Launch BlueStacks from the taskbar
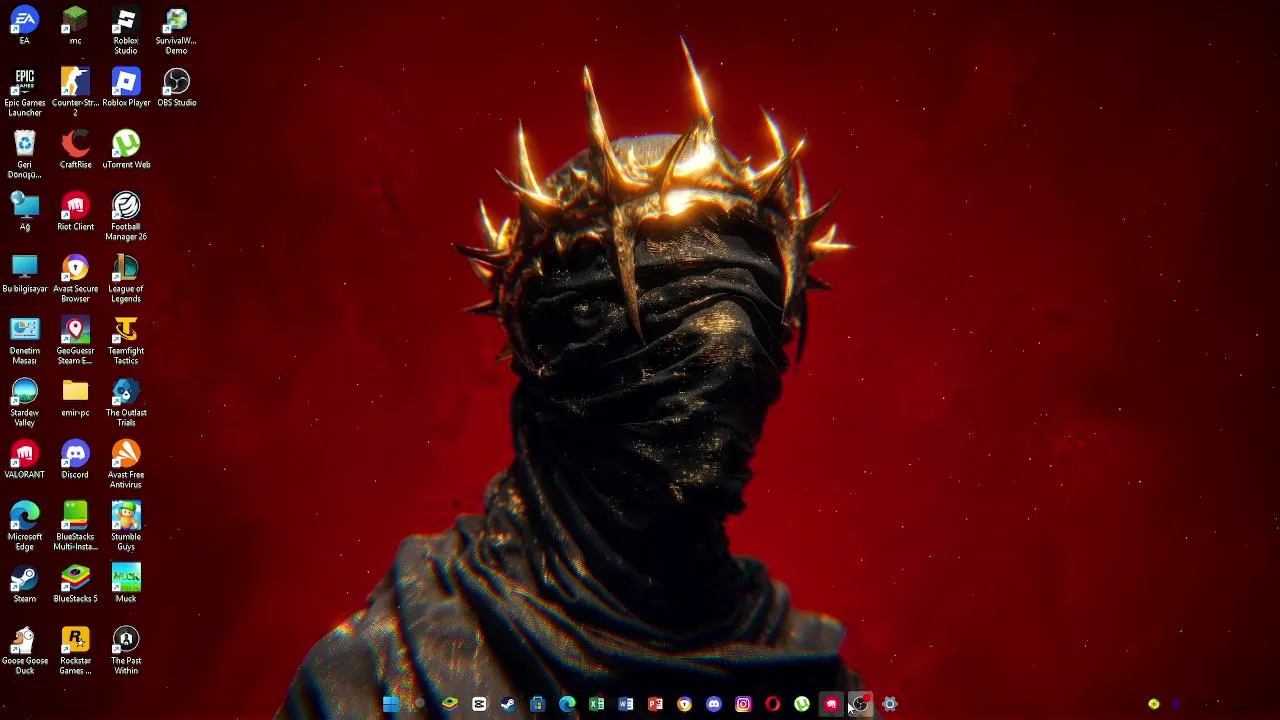 click(x=450, y=705)
